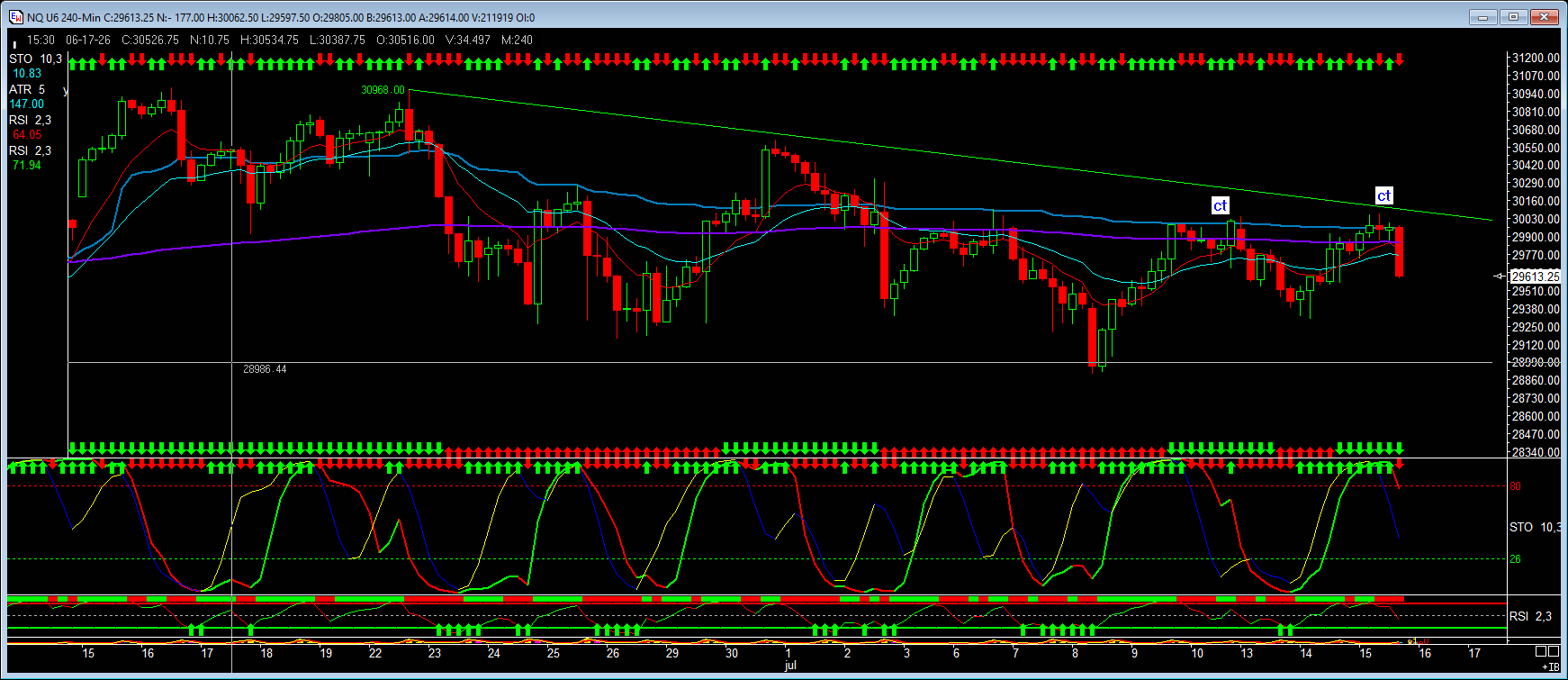This screenshot has width=1568, height=680.
Task: Select the STO 10,3 legend above 10.83
Action: pyautogui.click(x=36, y=59)
